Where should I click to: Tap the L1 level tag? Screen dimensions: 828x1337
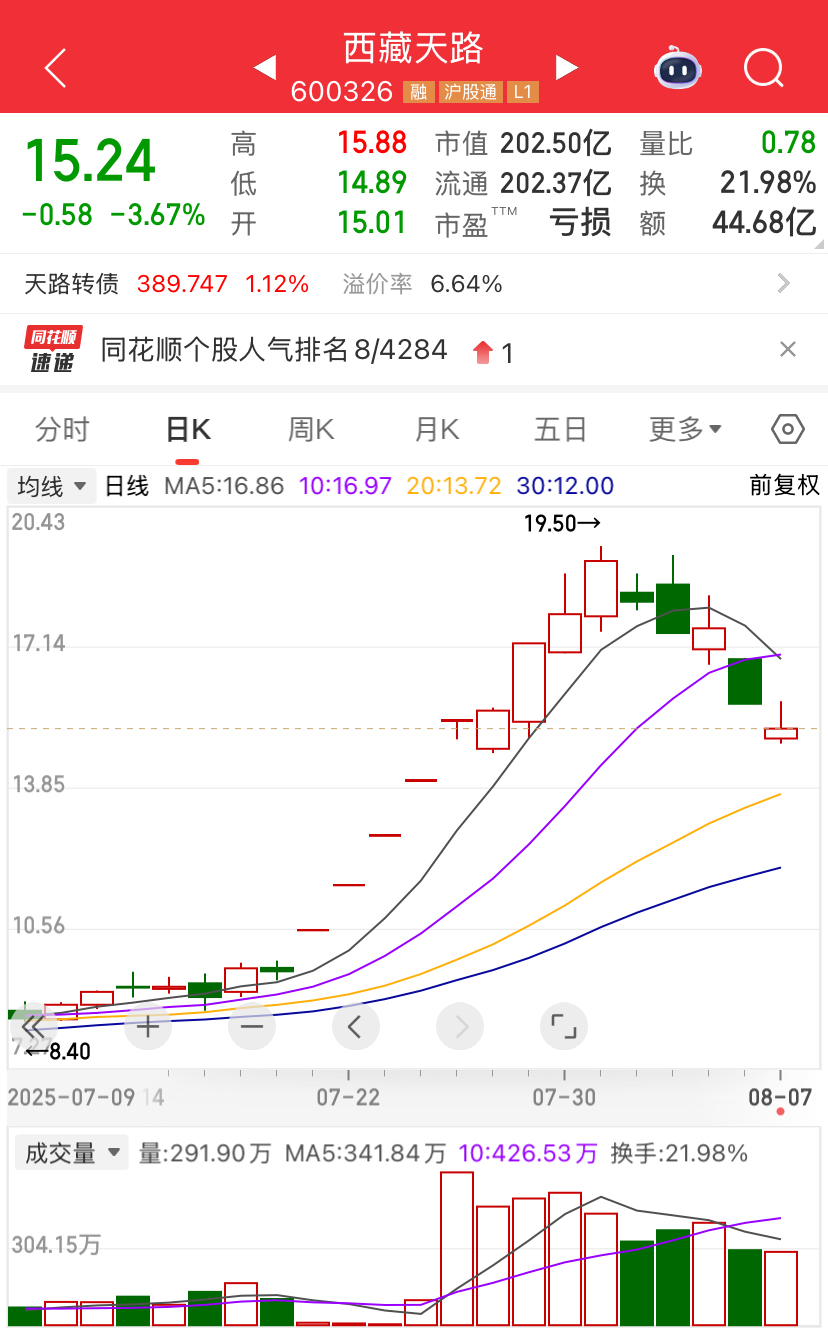click(x=522, y=92)
